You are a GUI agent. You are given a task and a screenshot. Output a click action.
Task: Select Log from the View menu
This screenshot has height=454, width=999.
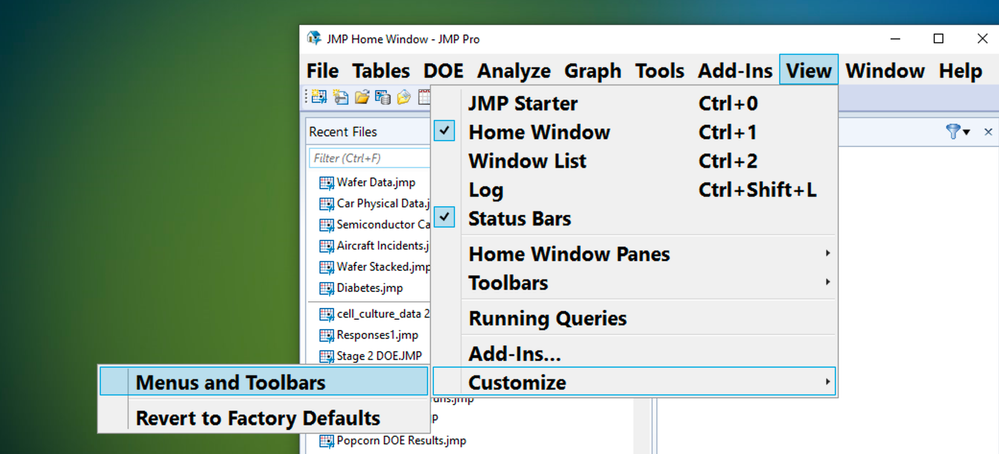pyautogui.click(x=634, y=190)
